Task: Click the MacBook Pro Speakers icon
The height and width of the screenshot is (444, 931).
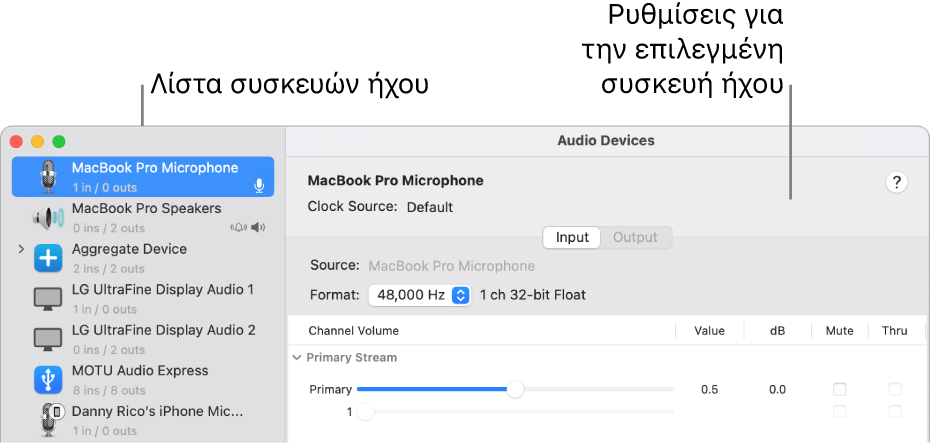Action: coord(48,217)
